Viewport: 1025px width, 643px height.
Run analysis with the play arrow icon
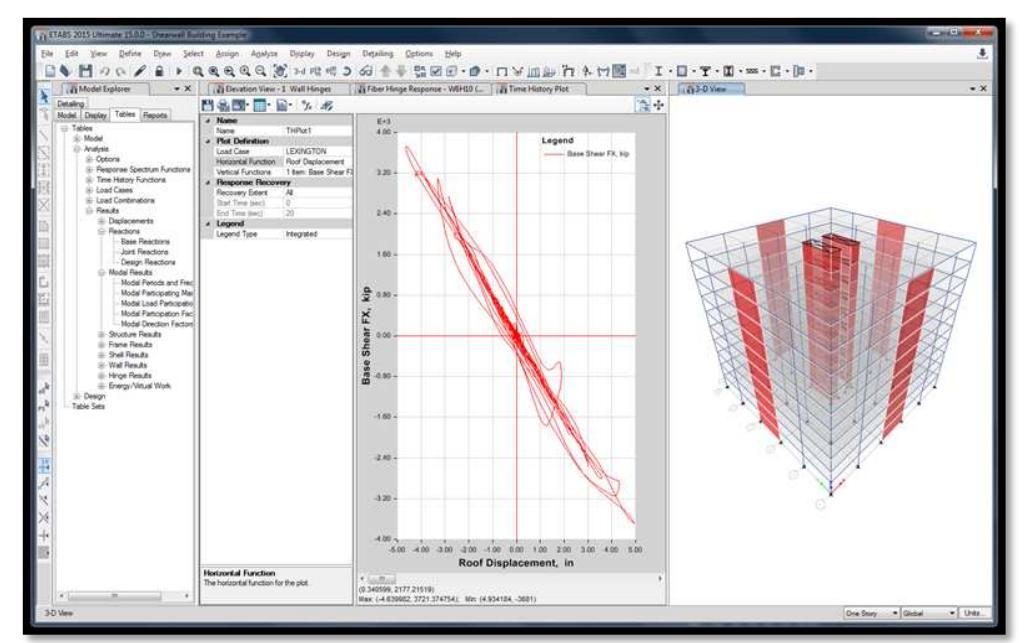[x=178, y=71]
